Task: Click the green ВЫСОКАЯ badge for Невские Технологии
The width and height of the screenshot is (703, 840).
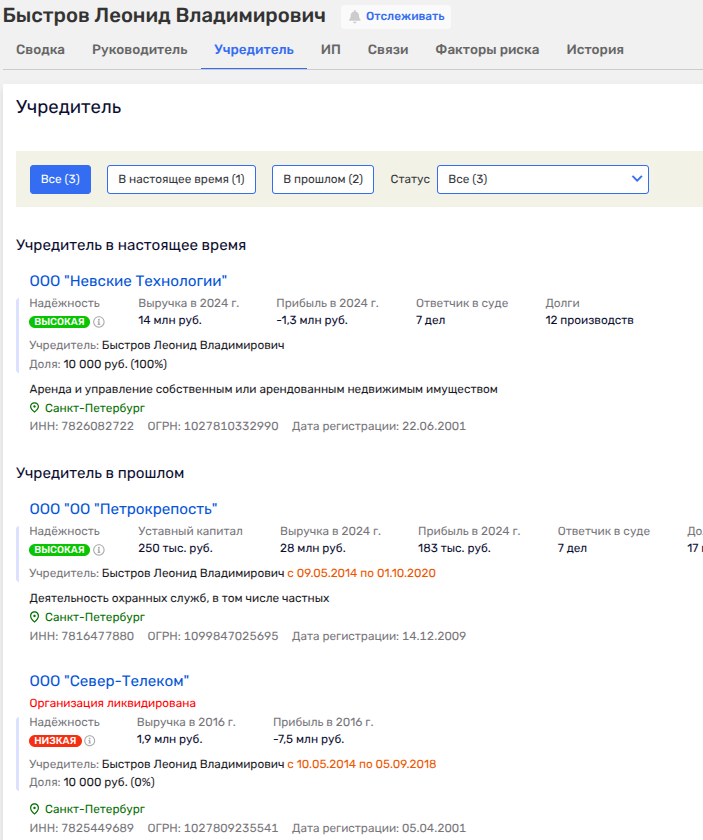Action: [x=59, y=322]
